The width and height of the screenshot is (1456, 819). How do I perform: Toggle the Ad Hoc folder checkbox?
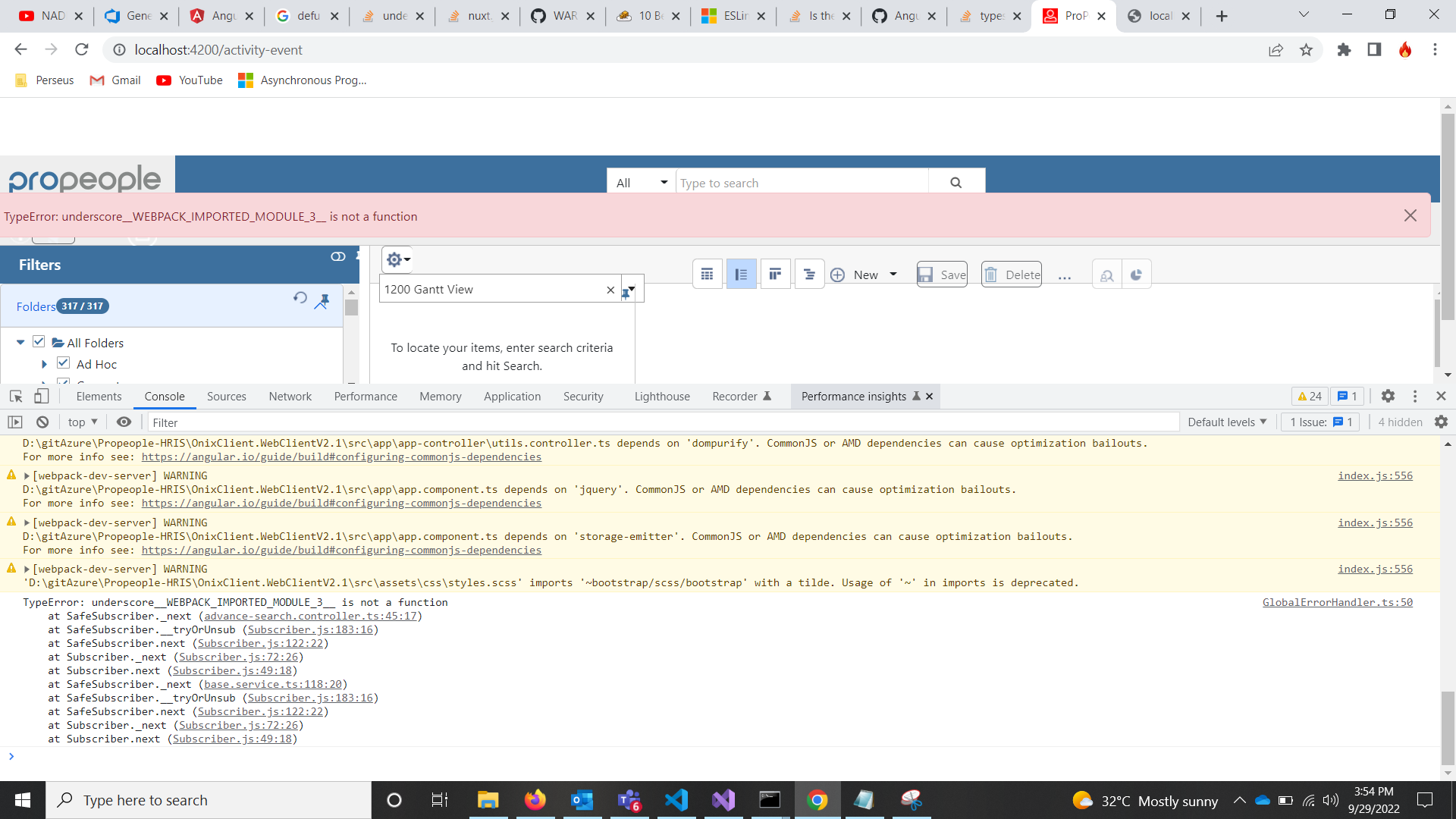coord(63,363)
